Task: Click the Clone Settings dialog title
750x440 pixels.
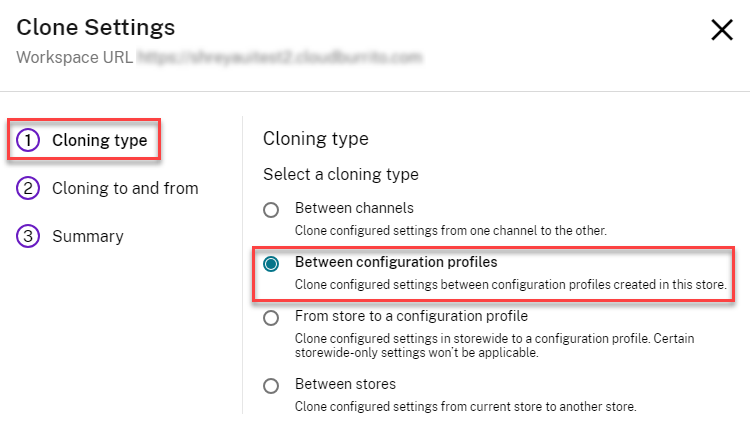Action: pyautogui.click(x=96, y=28)
